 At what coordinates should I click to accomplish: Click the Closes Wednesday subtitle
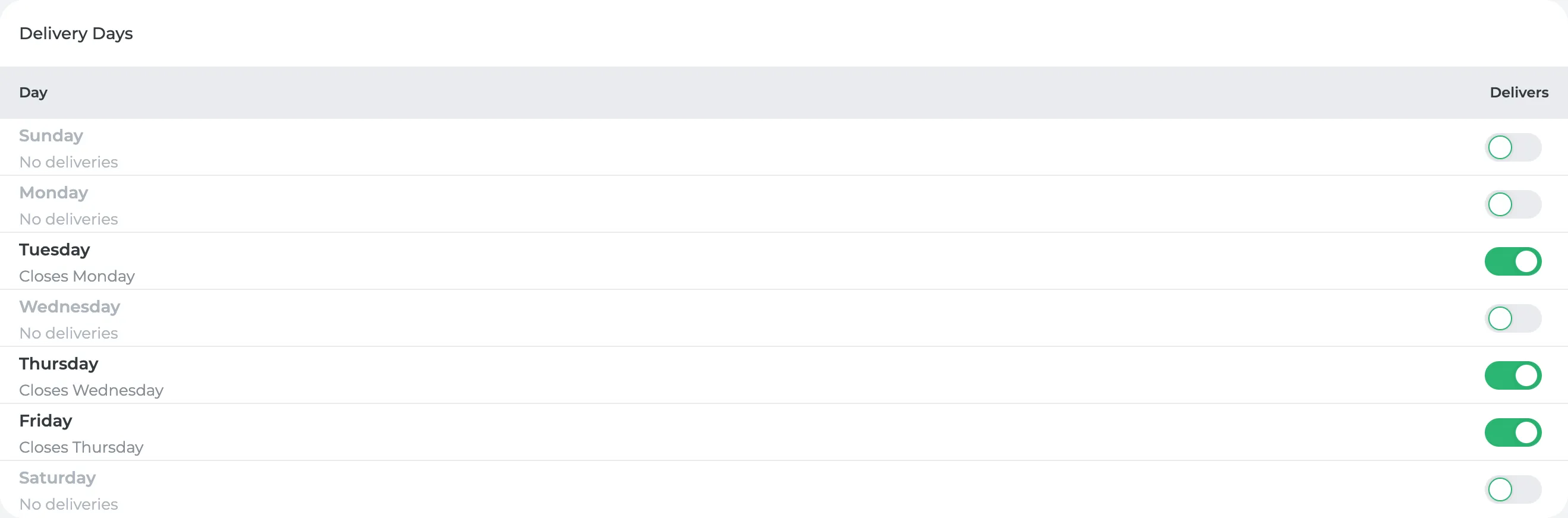[92, 390]
